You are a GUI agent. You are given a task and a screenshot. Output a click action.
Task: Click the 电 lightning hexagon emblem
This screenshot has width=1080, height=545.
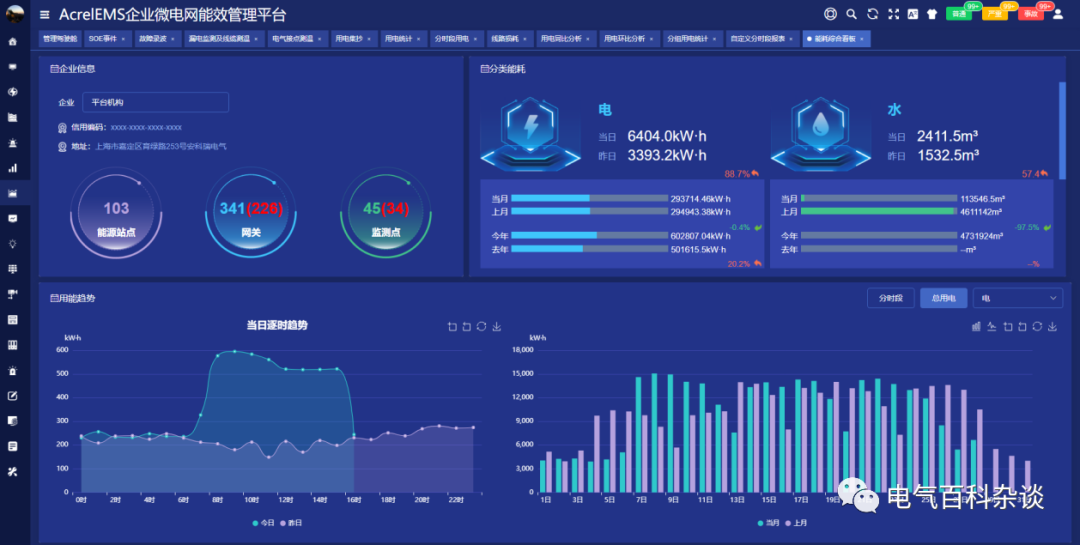point(531,133)
